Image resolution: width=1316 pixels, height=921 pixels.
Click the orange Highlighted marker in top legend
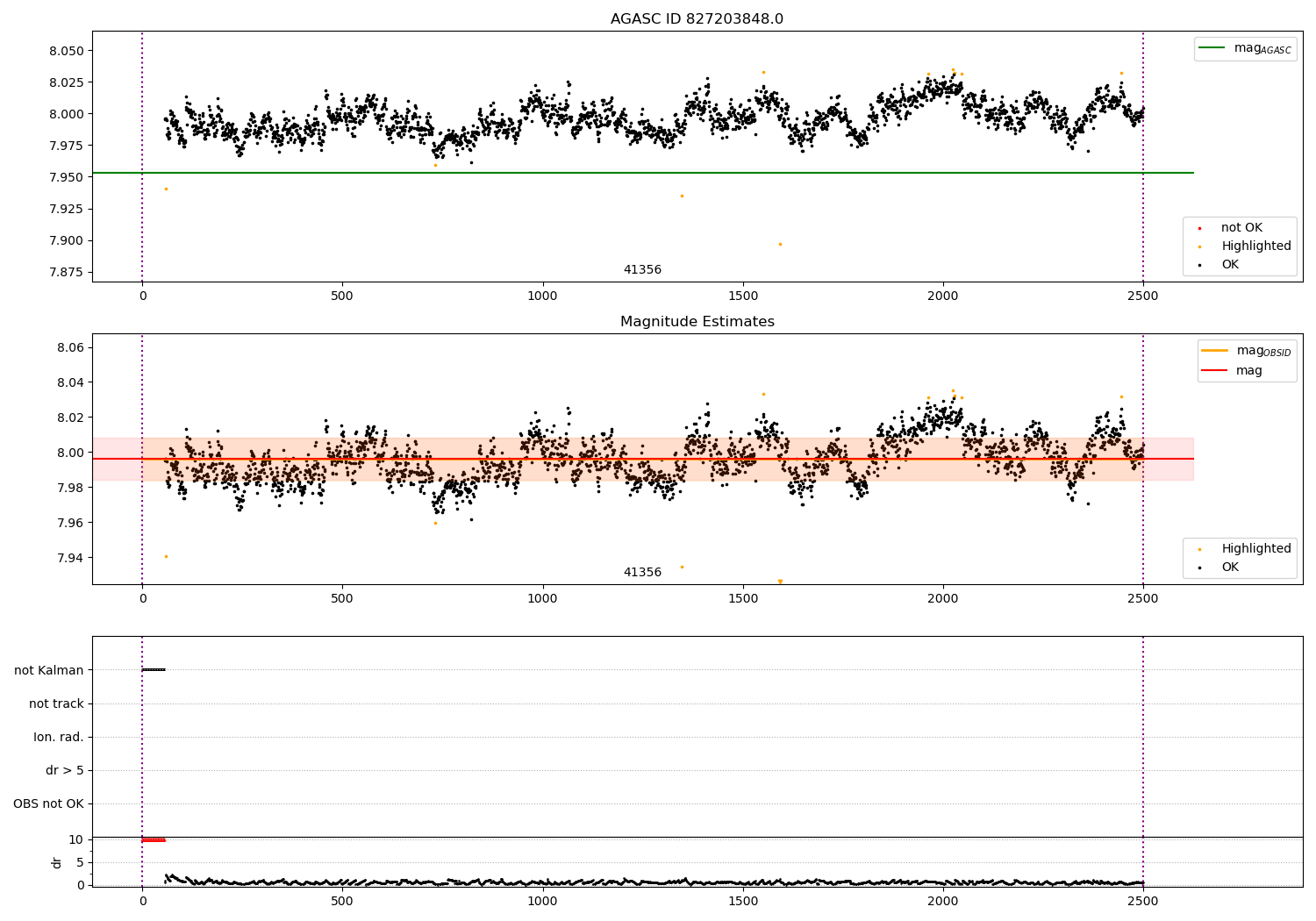1199,246
